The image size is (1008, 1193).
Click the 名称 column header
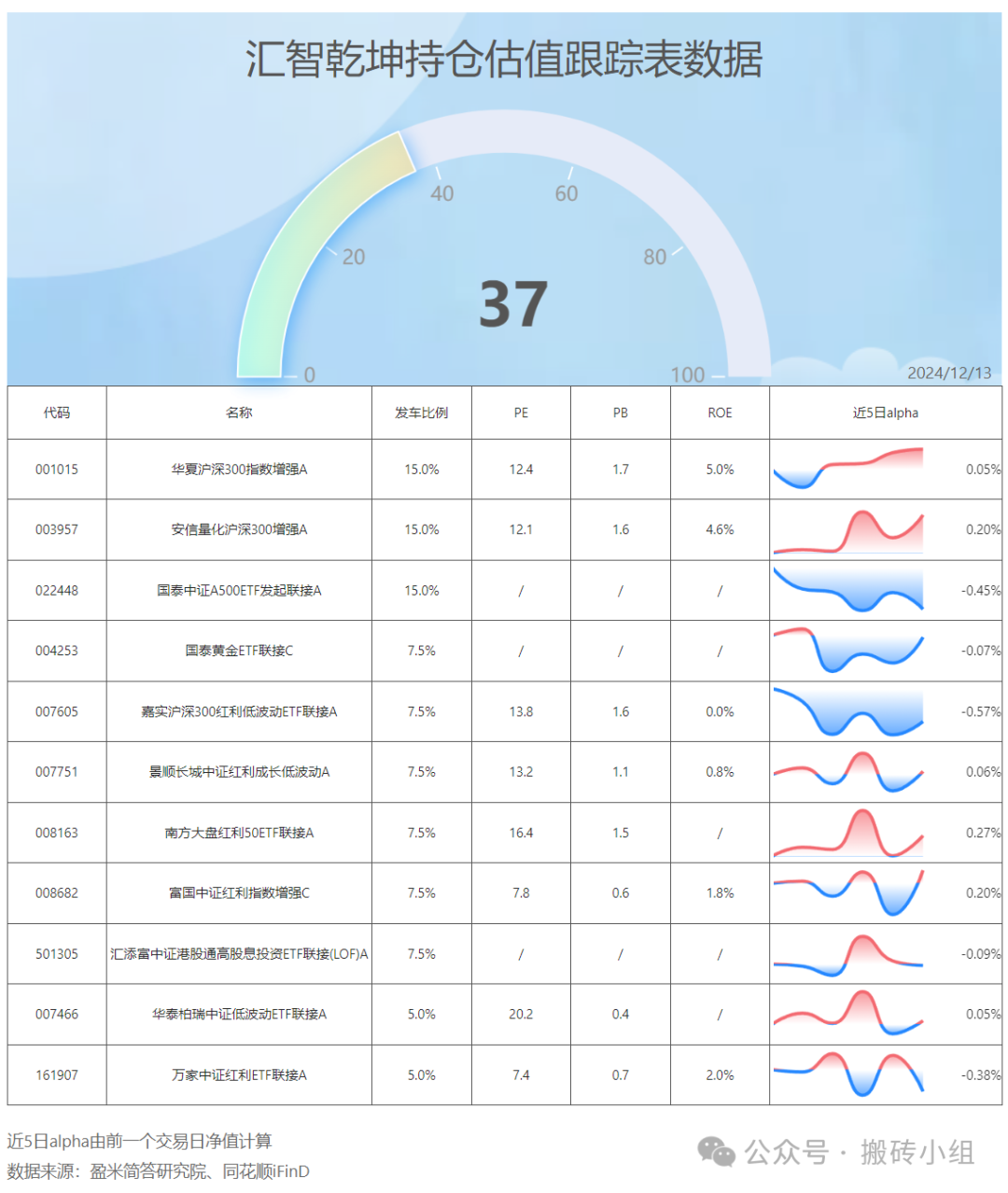coord(239,413)
